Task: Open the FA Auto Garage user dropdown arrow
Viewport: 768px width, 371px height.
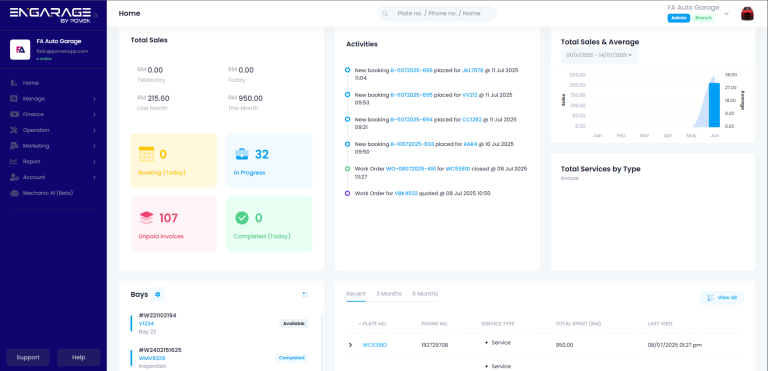Action: point(726,14)
